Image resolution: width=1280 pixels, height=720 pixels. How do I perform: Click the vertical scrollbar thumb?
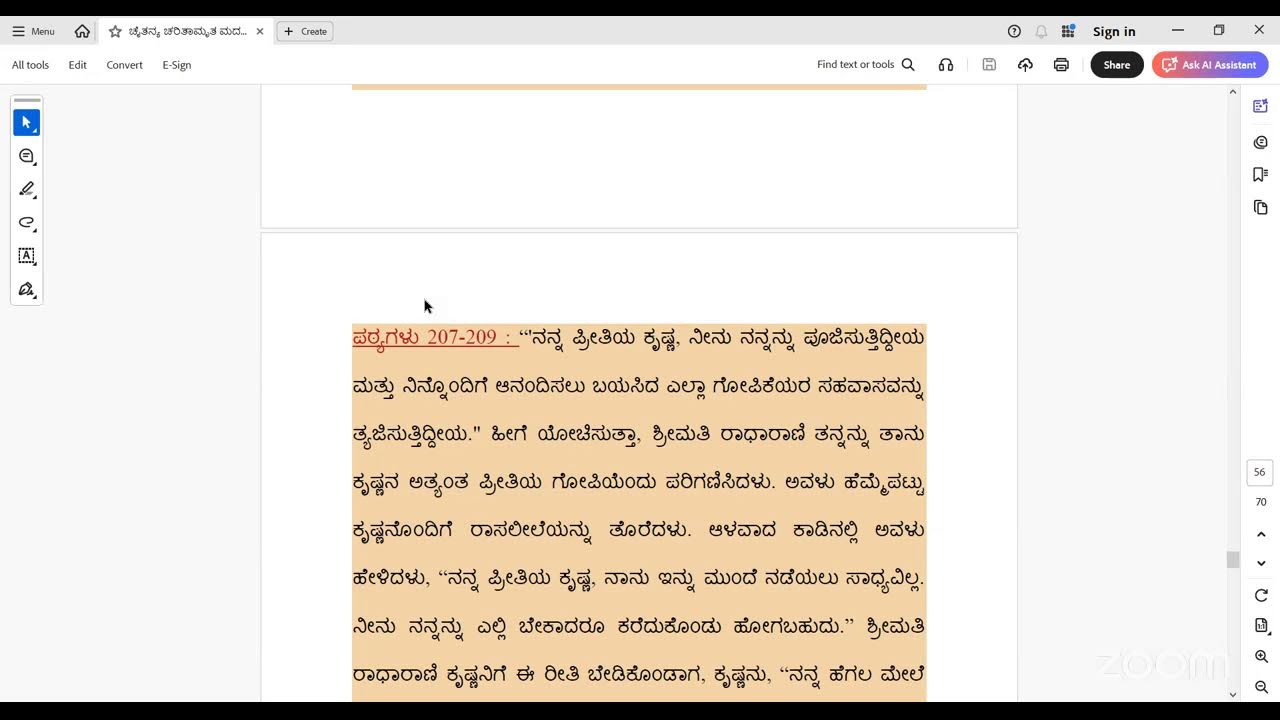point(1233,560)
